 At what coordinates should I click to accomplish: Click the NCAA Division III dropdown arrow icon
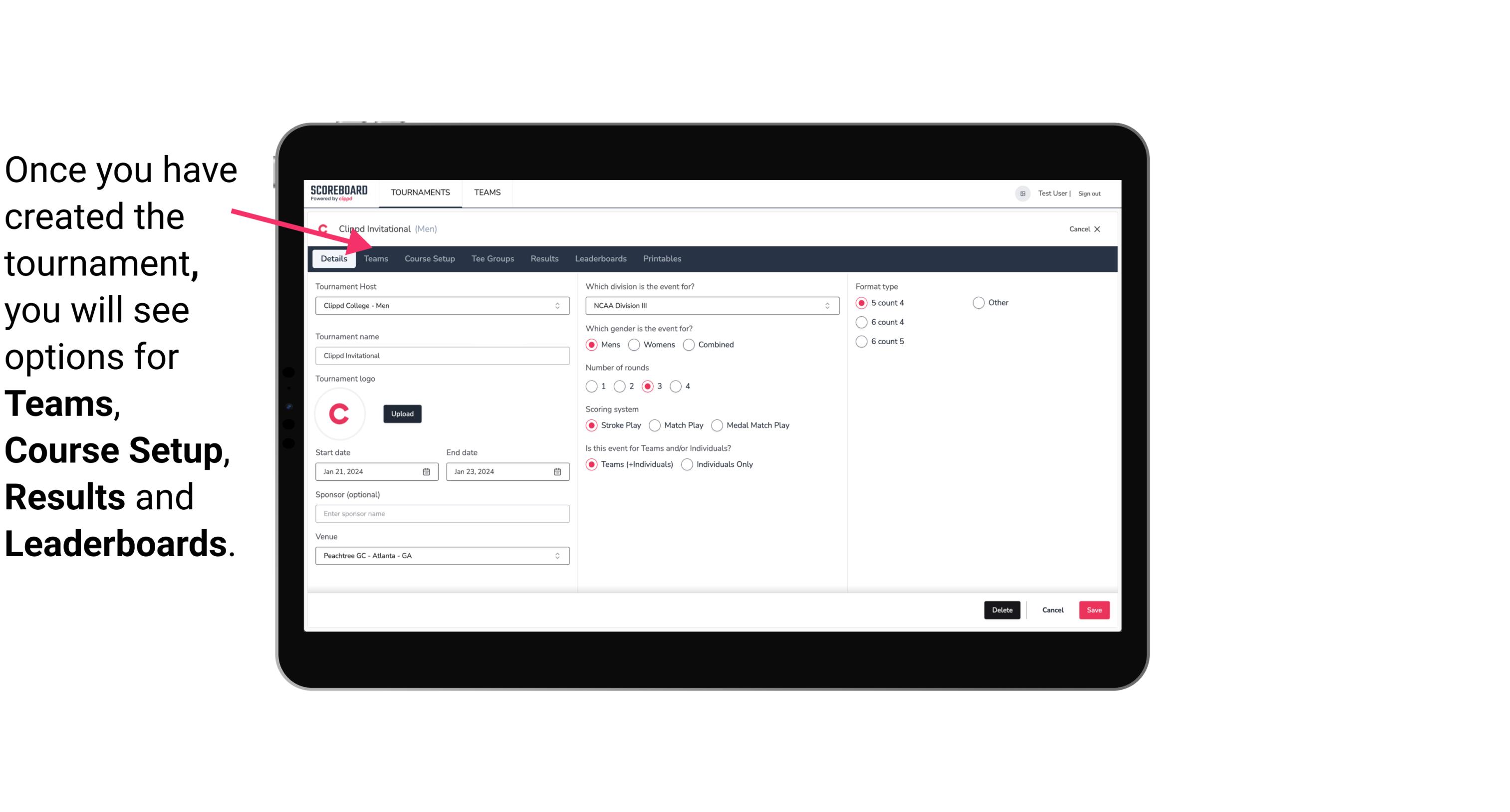pyautogui.click(x=826, y=305)
